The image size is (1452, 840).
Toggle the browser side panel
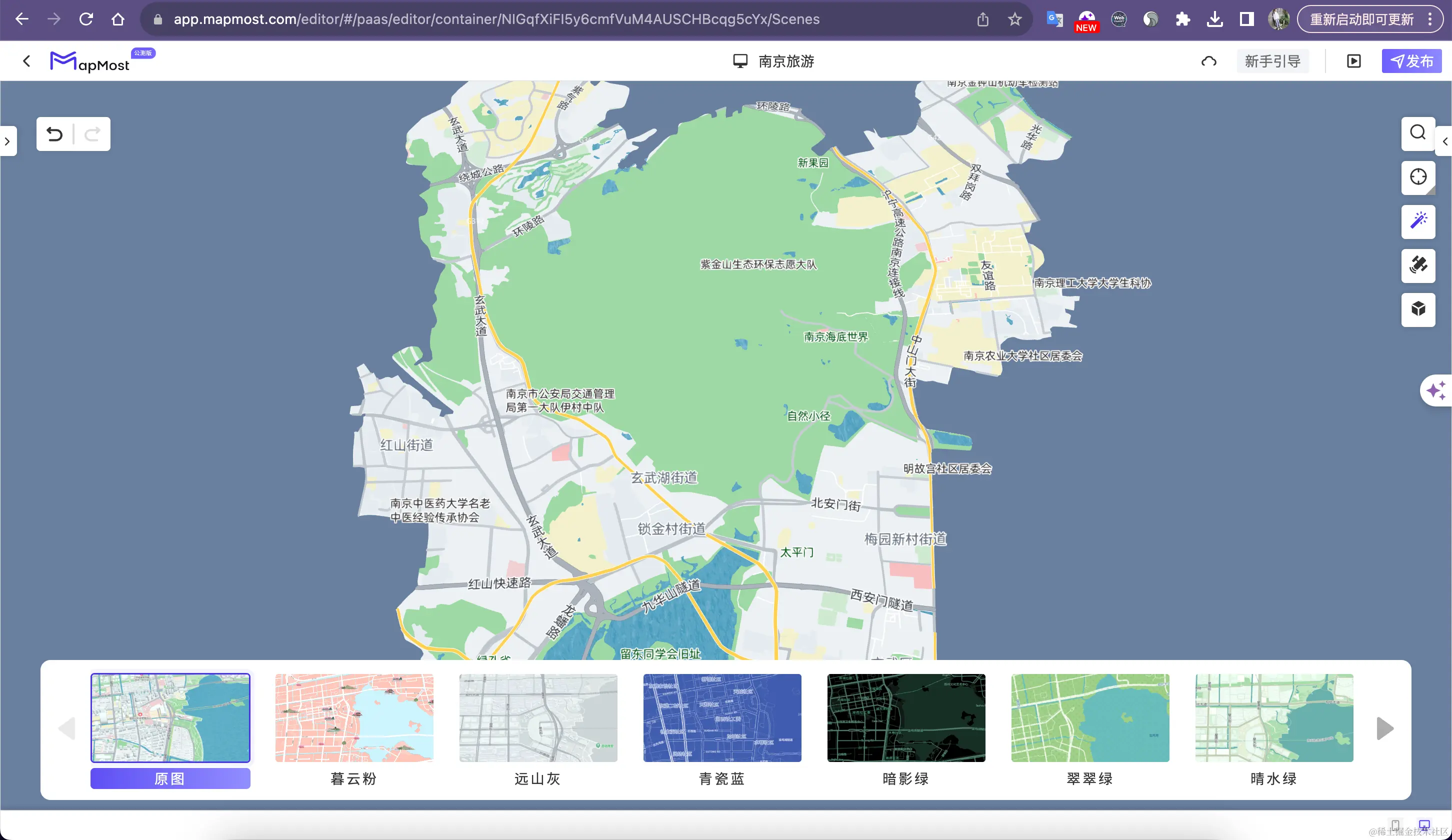[1246, 19]
